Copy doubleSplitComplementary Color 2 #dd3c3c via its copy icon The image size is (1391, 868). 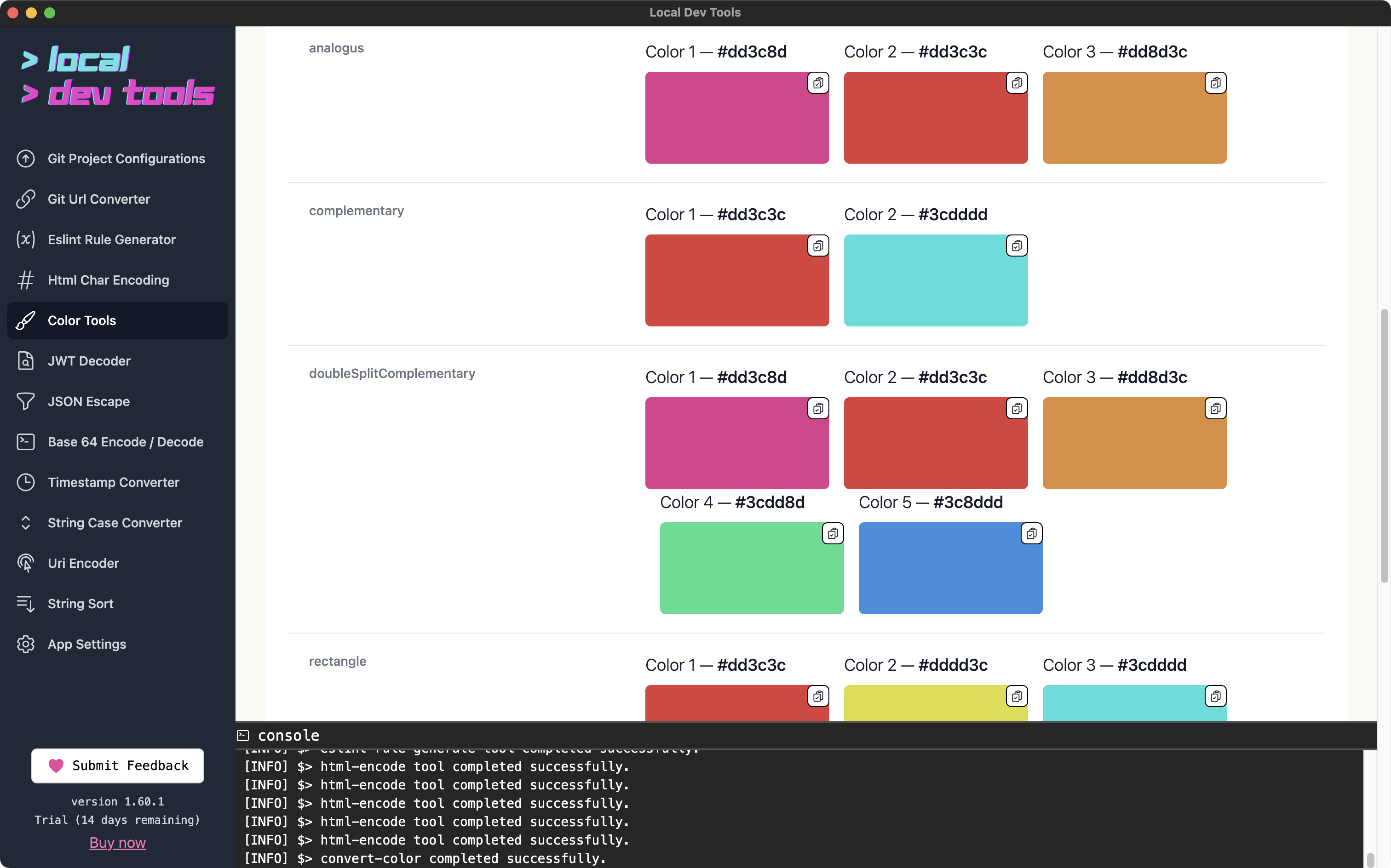1017,409
